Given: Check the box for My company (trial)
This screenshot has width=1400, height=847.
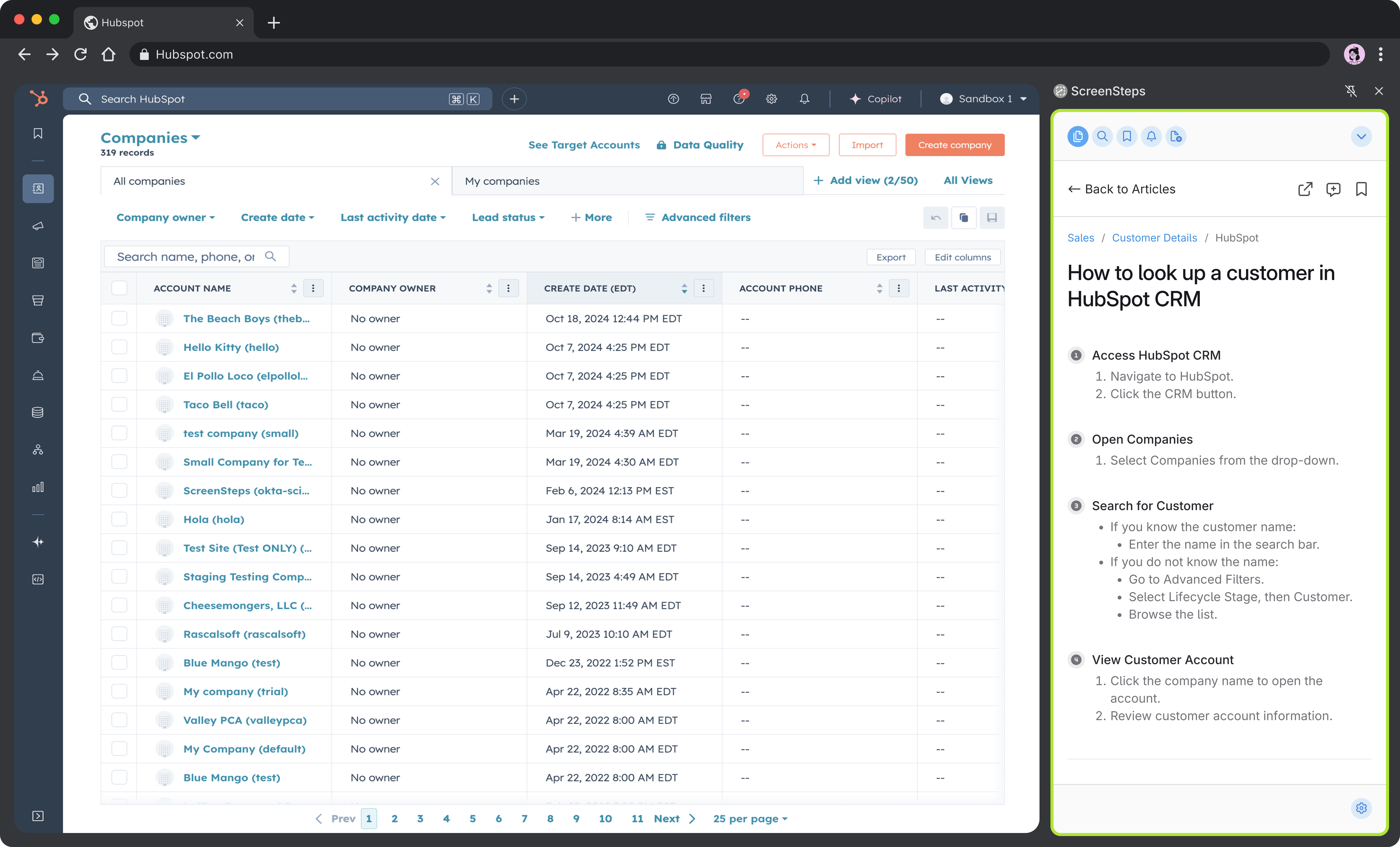Looking at the screenshot, I should tap(119, 691).
